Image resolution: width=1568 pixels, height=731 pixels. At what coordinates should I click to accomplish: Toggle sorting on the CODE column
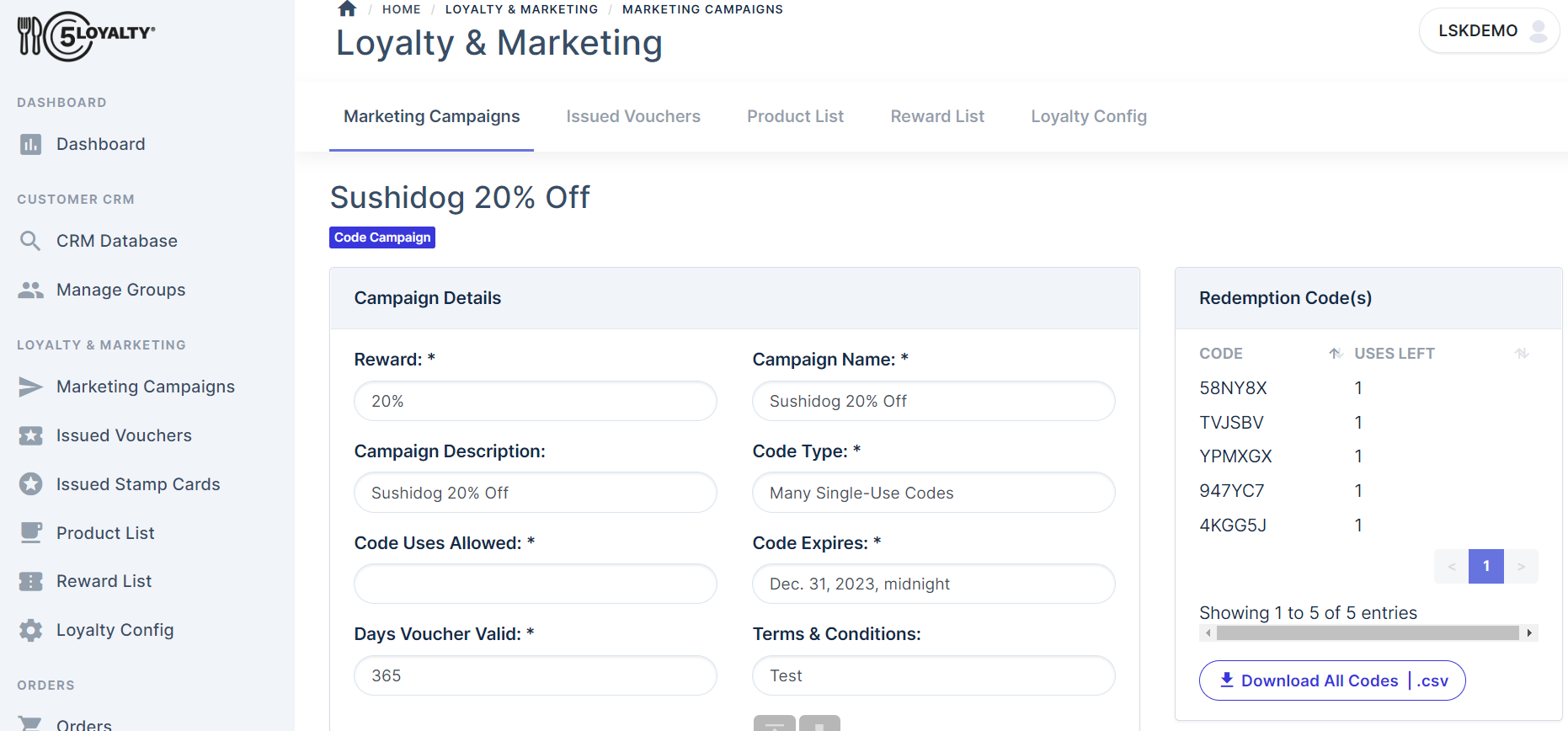point(1334,353)
